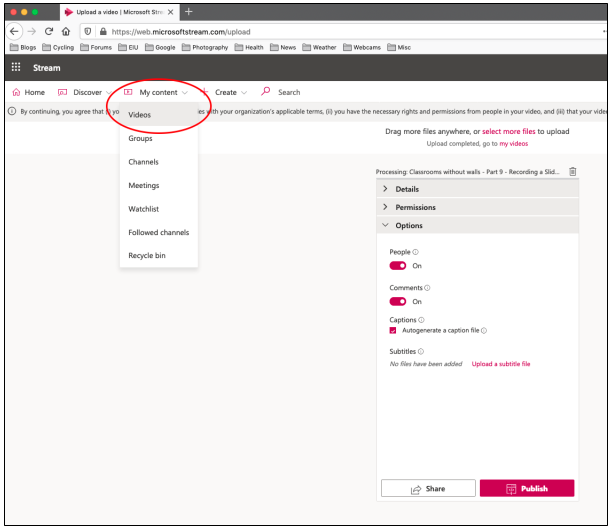Click the search magnifier icon

click(266, 92)
